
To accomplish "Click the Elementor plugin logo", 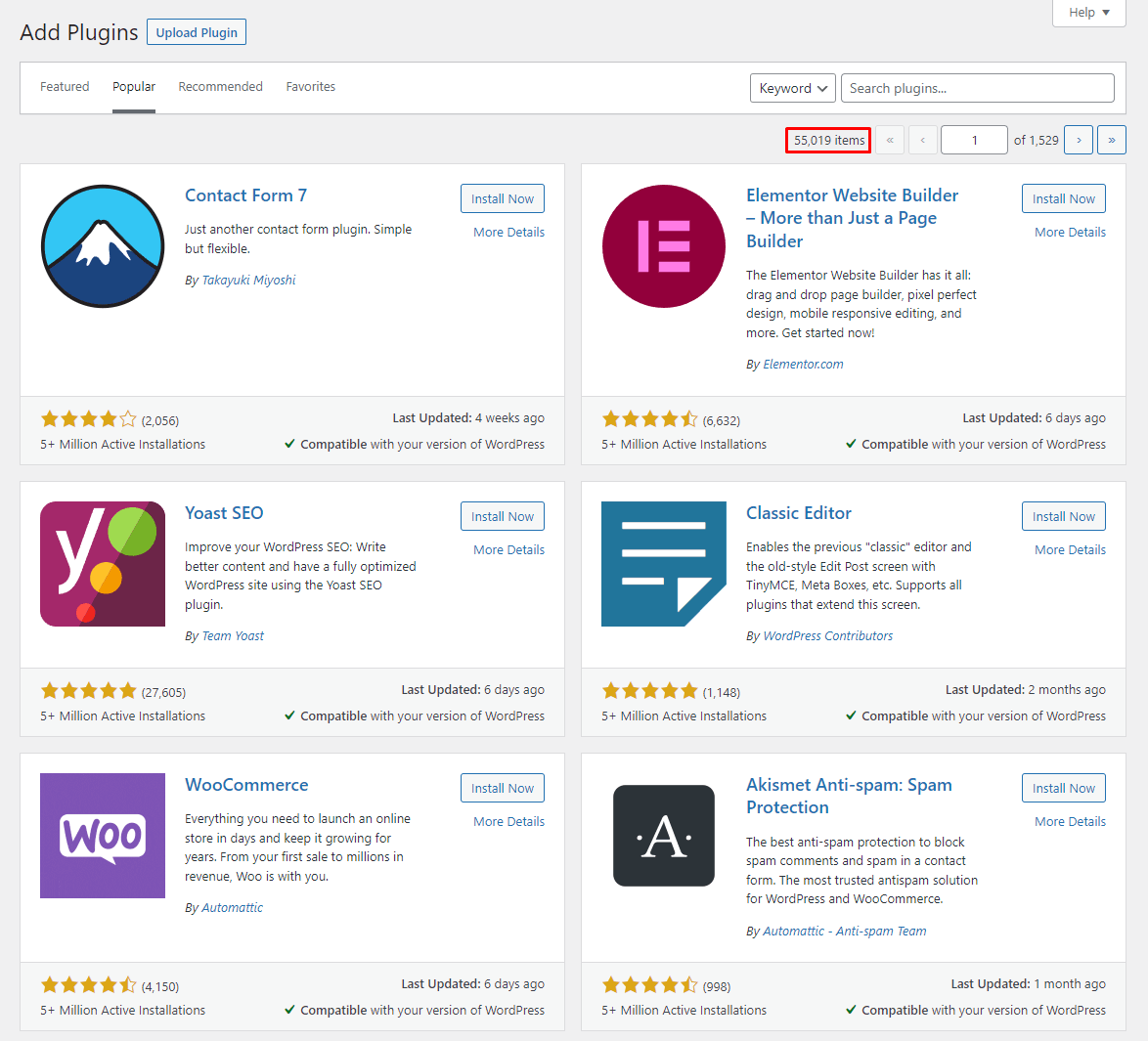I will click(x=663, y=246).
